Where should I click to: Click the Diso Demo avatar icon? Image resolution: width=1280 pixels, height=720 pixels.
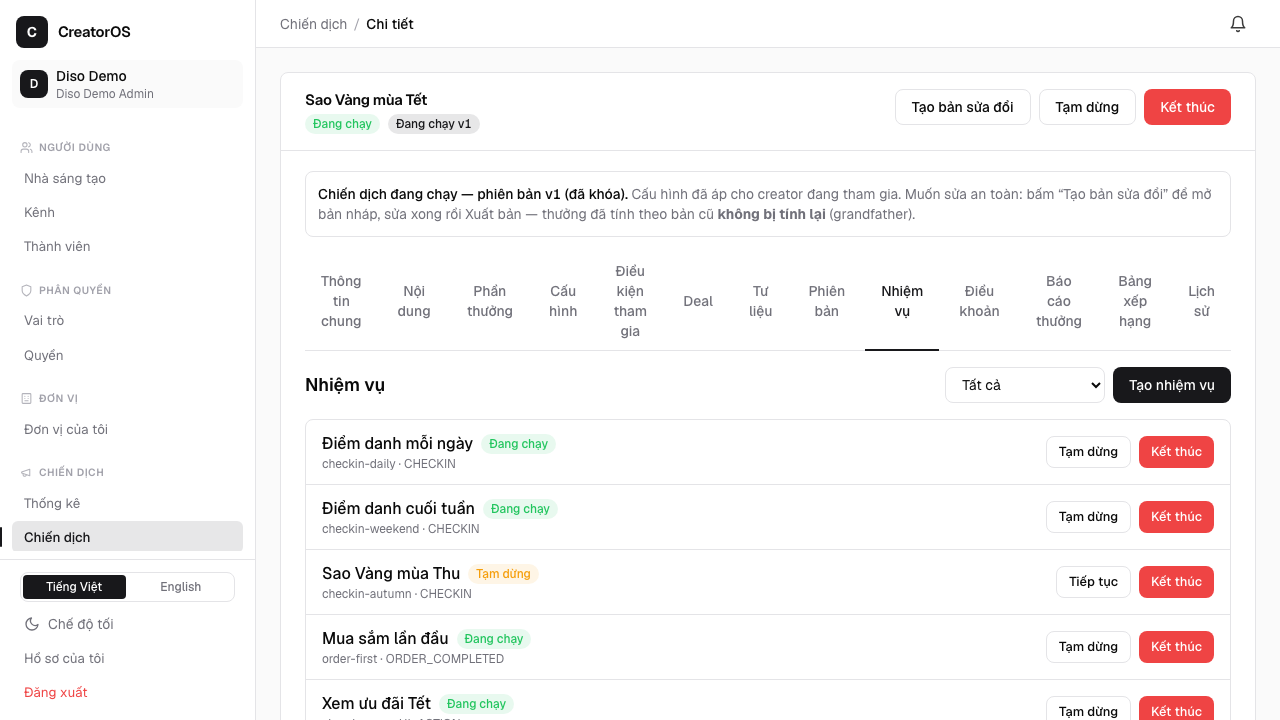34,84
